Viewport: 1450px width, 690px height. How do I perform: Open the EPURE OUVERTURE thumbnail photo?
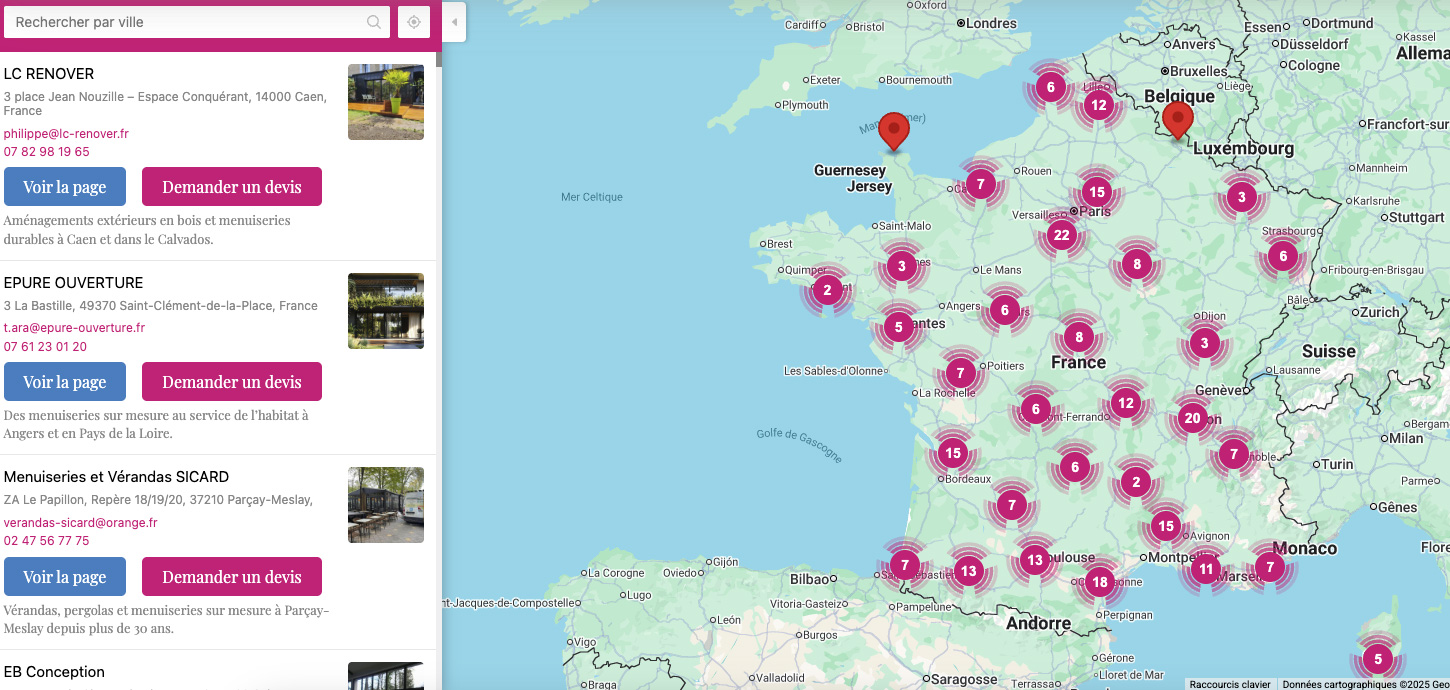tap(386, 311)
